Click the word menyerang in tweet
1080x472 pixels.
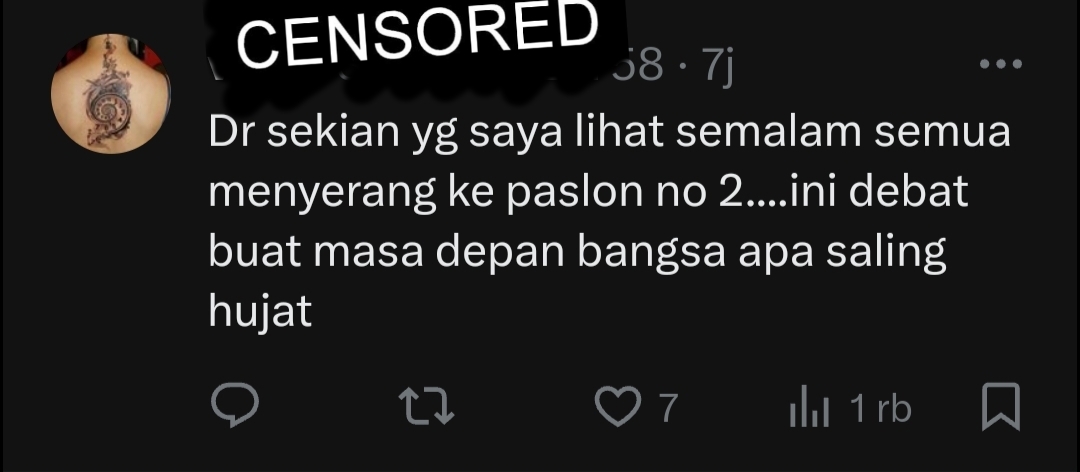(322, 194)
